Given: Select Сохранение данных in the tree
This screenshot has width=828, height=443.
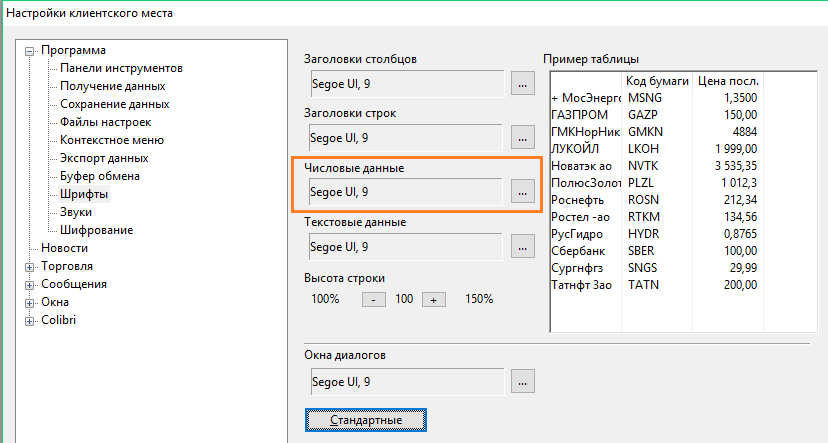Looking at the screenshot, I should [x=115, y=104].
